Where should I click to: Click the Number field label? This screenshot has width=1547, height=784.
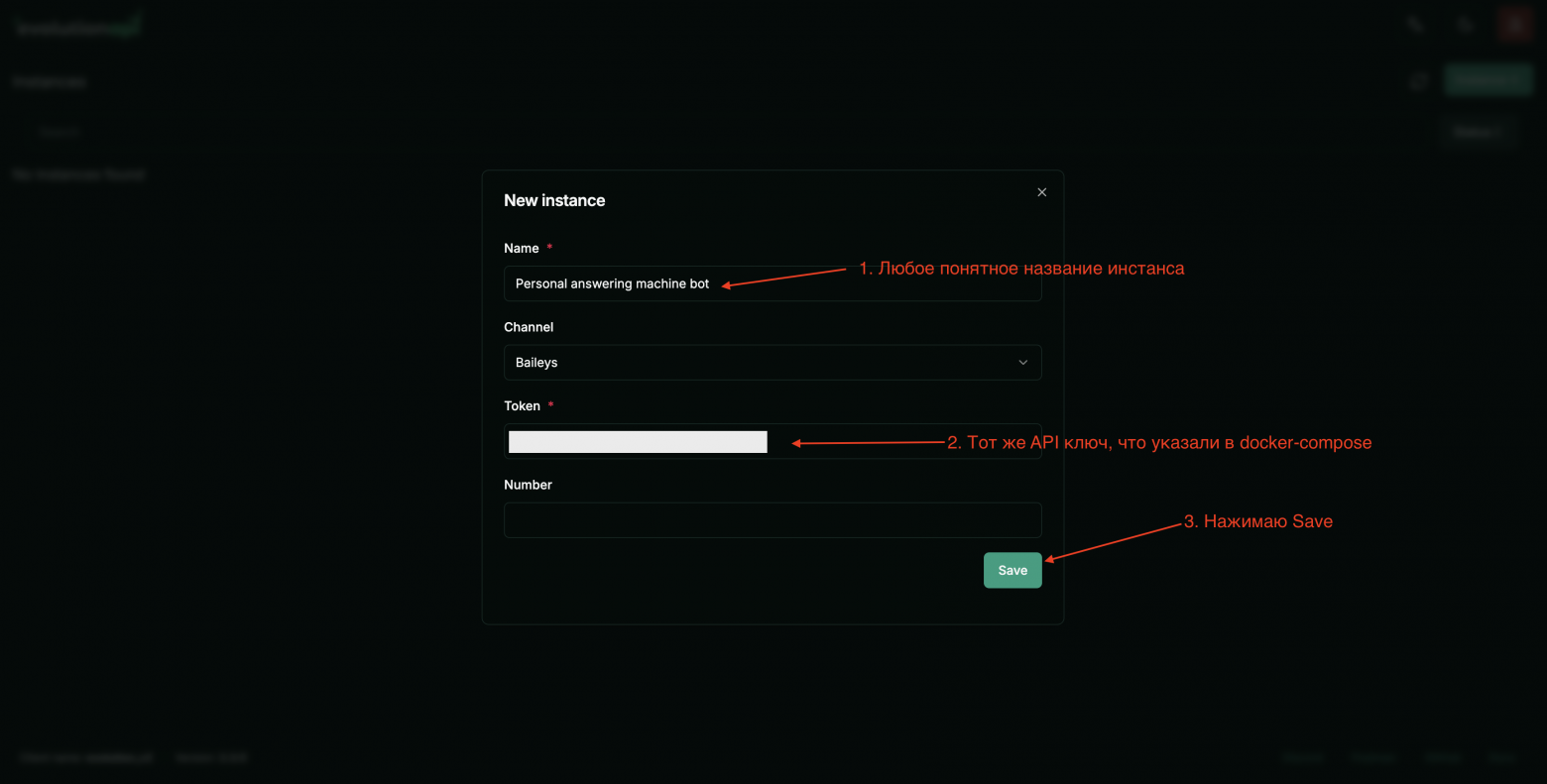[528, 485]
